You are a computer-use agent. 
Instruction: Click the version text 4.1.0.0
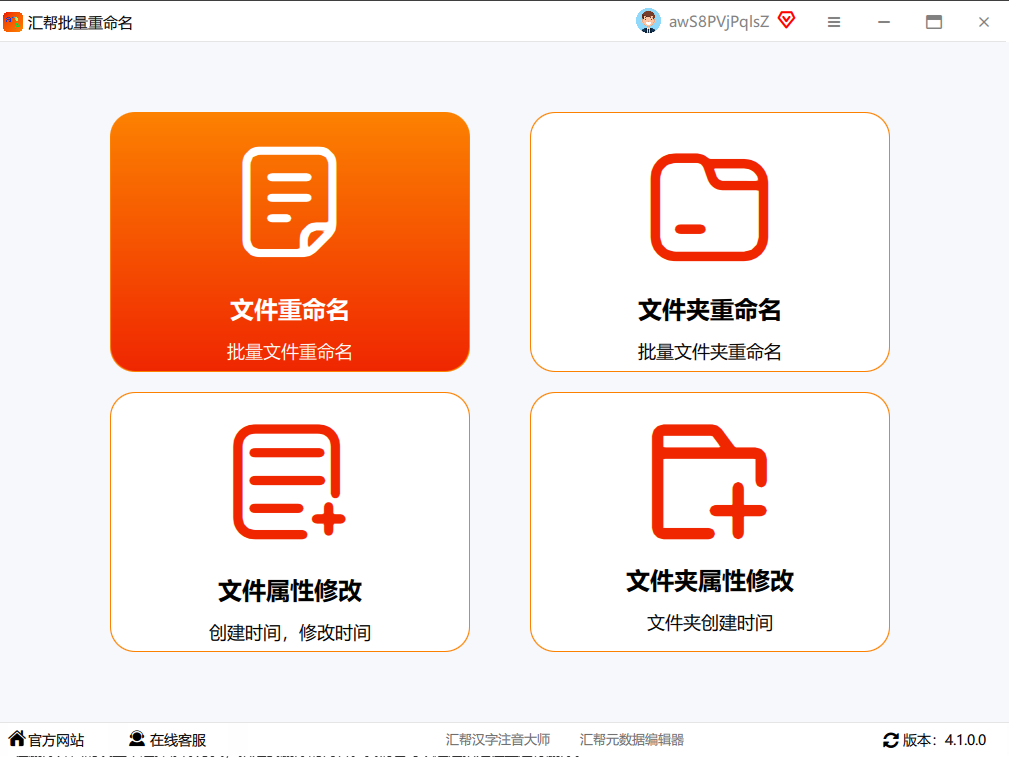pos(965,740)
